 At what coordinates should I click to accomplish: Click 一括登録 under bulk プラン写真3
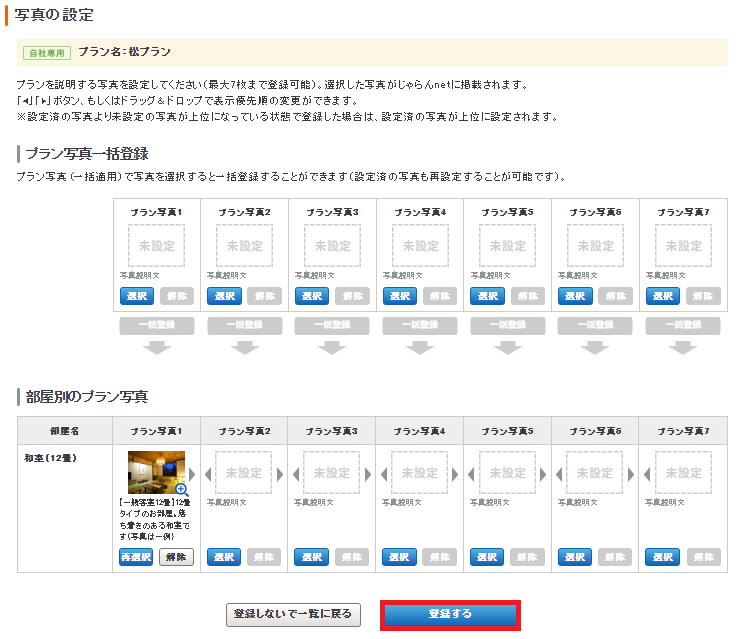(332, 325)
